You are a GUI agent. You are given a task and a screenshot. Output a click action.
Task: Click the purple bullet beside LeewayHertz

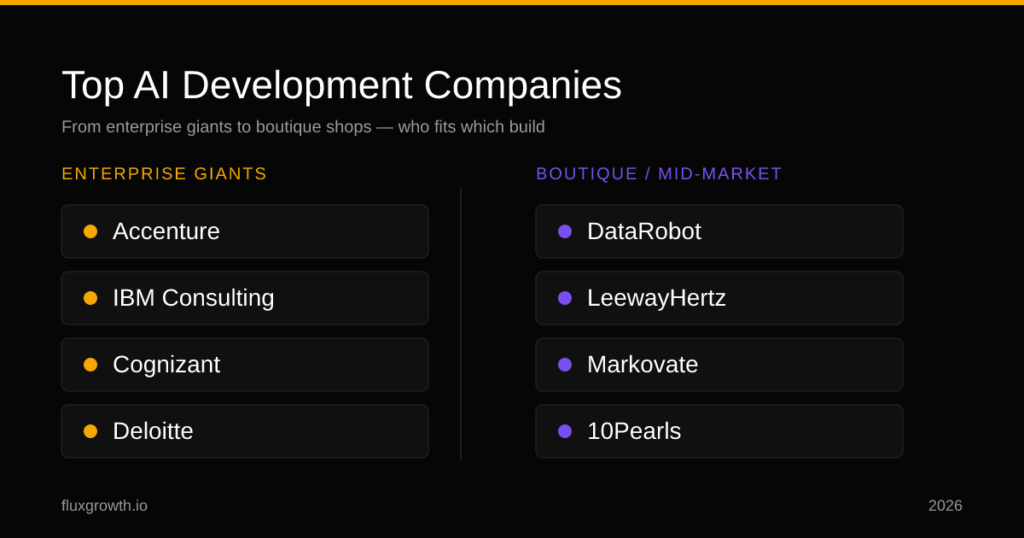pos(565,298)
